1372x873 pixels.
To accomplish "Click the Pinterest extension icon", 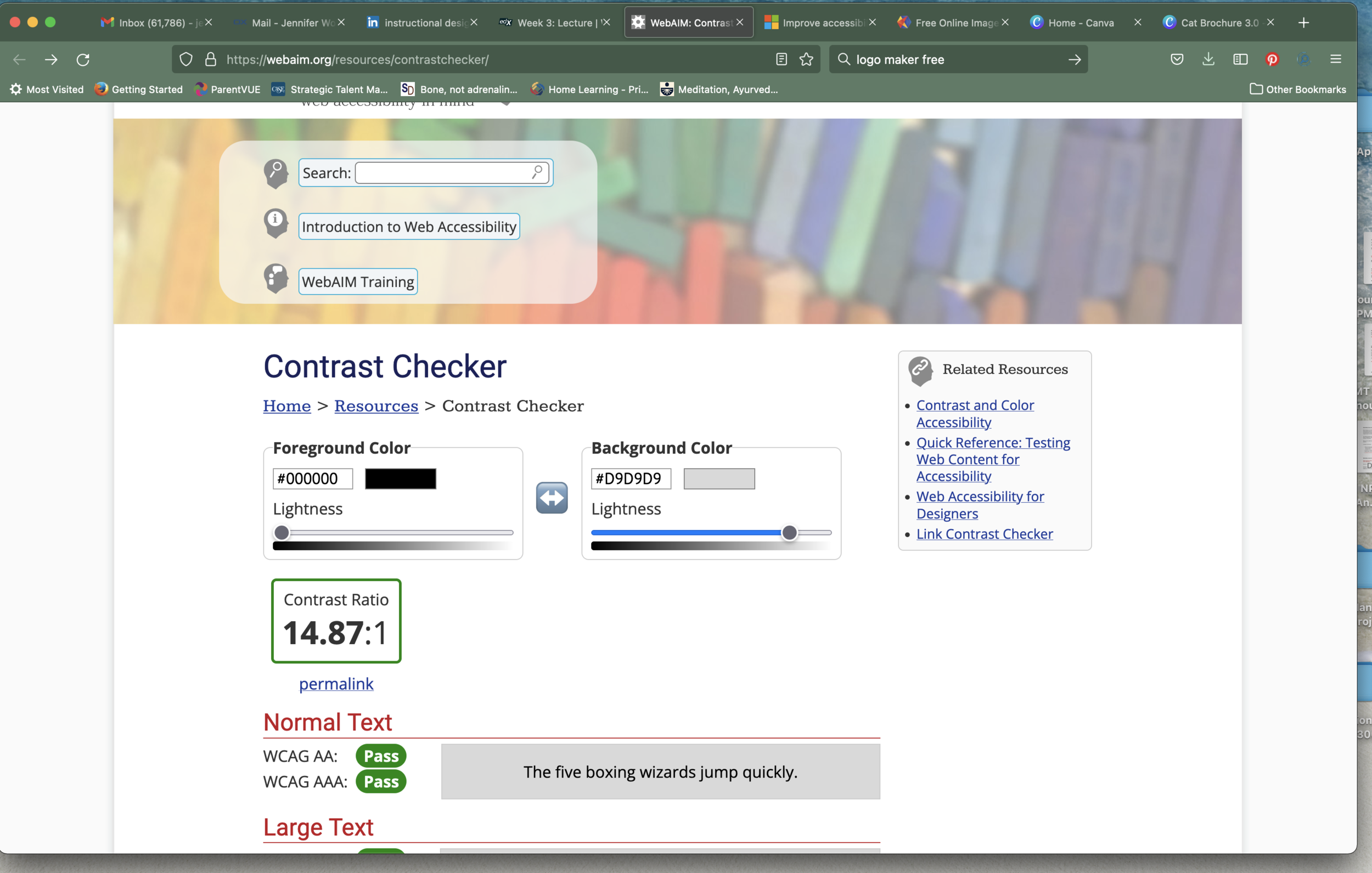I will click(x=1272, y=59).
